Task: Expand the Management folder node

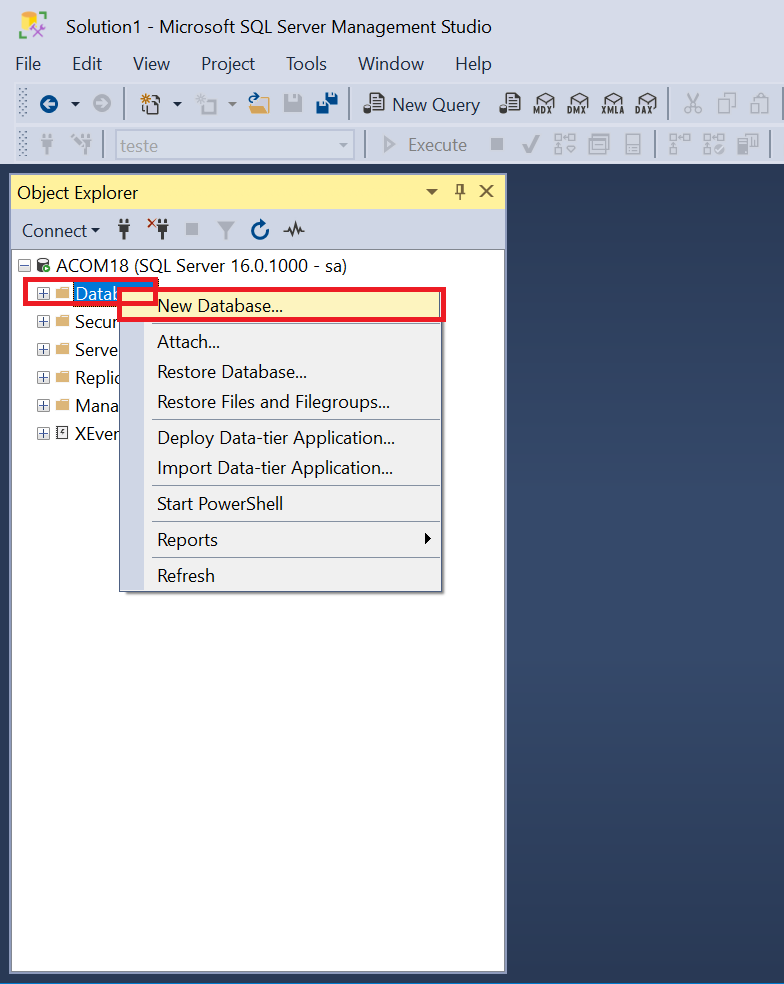Action: click(43, 405)
